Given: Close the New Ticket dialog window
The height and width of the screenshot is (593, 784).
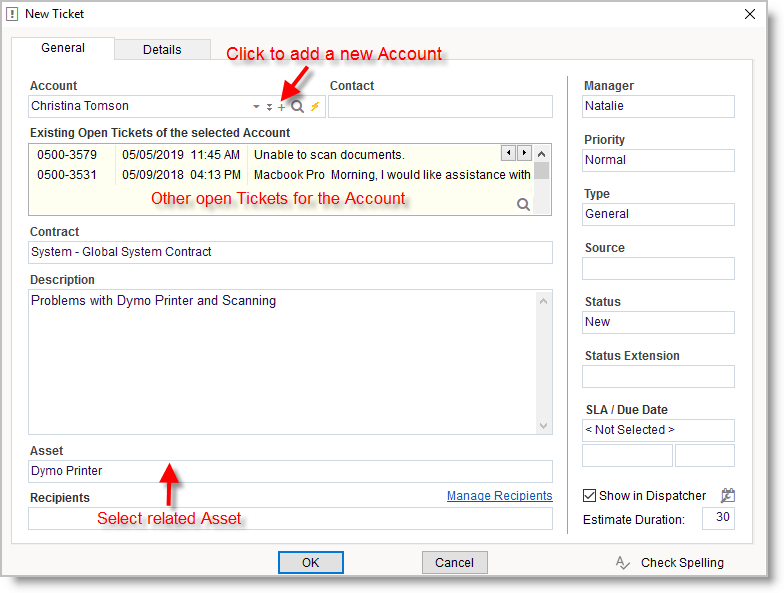Looking at the screenshot, I should (750, 14).
